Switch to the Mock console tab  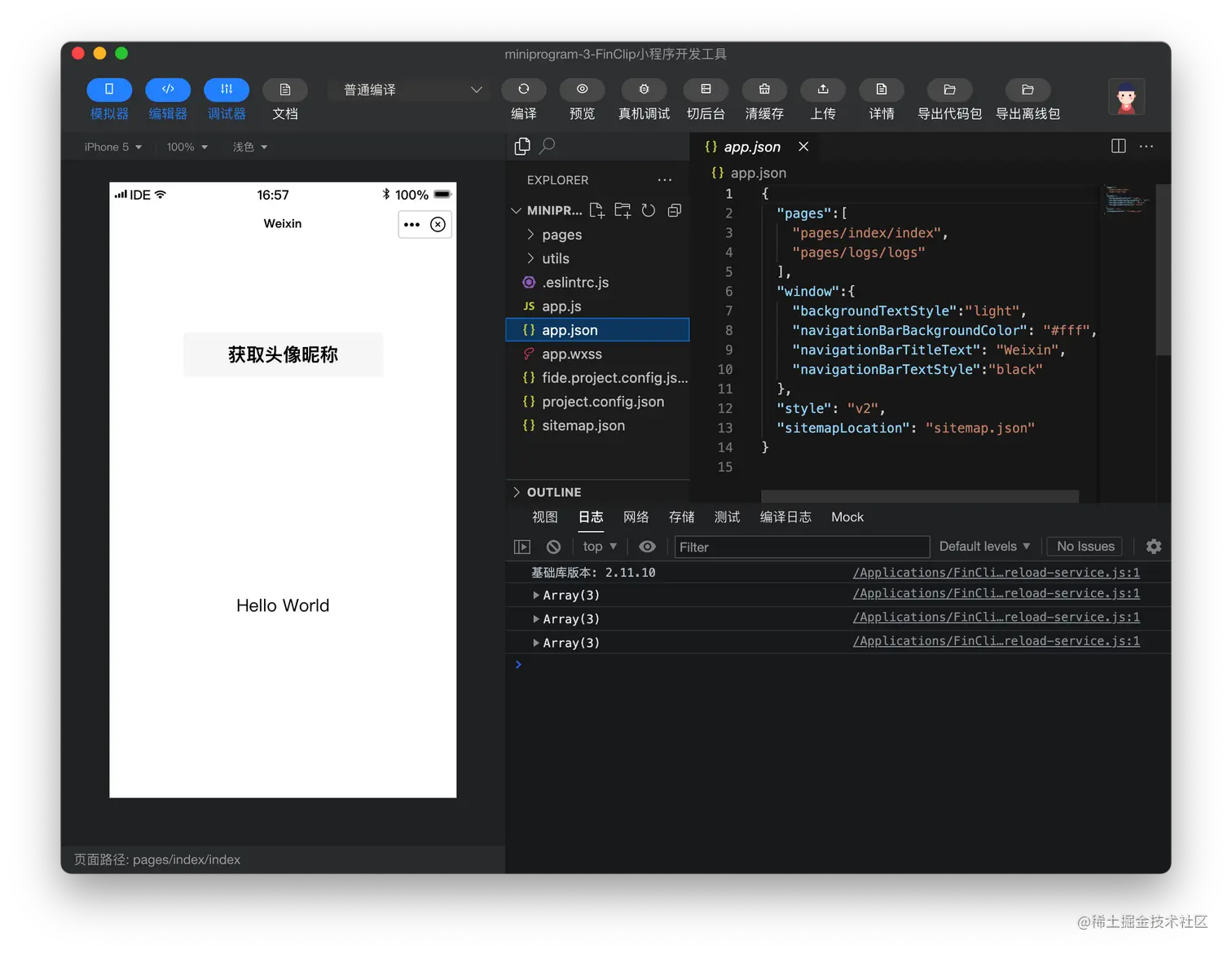point(847,517)
